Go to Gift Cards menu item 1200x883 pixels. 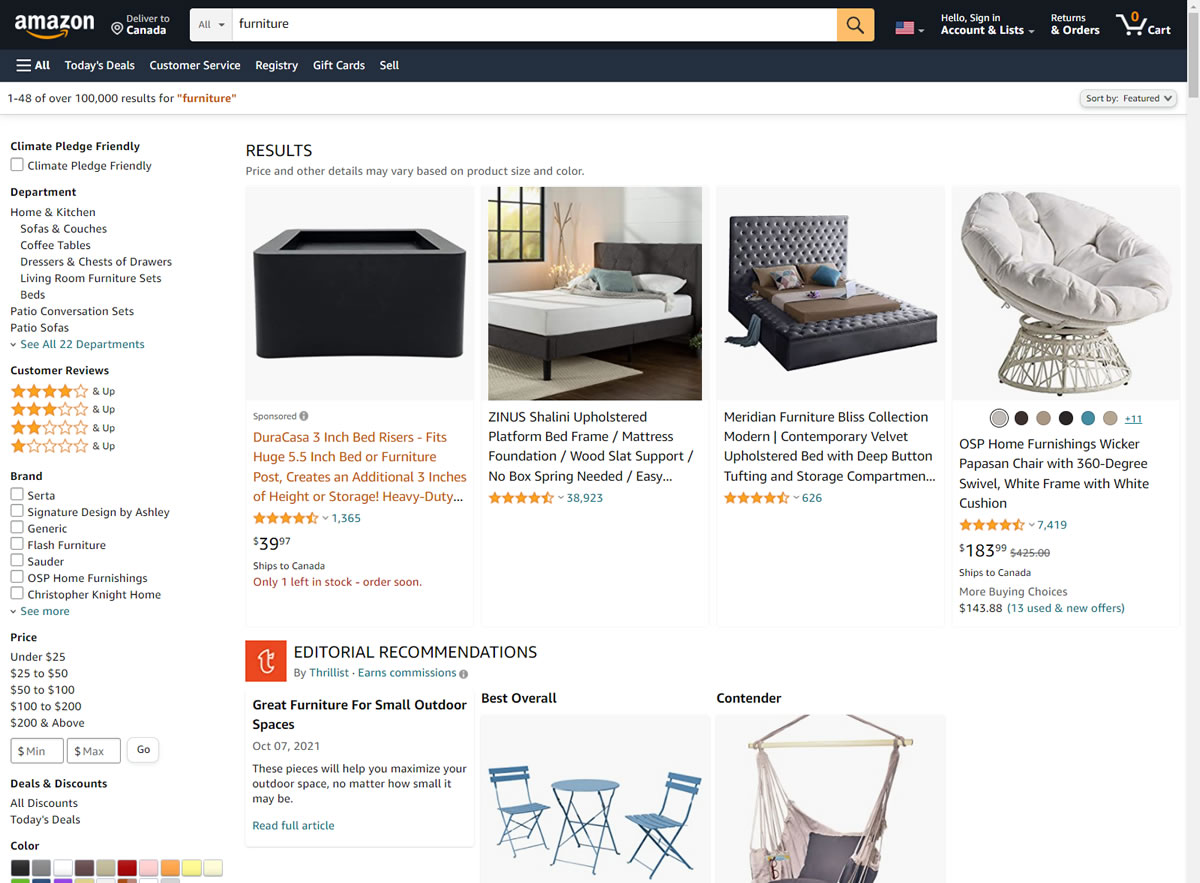(x=339, y=65)
